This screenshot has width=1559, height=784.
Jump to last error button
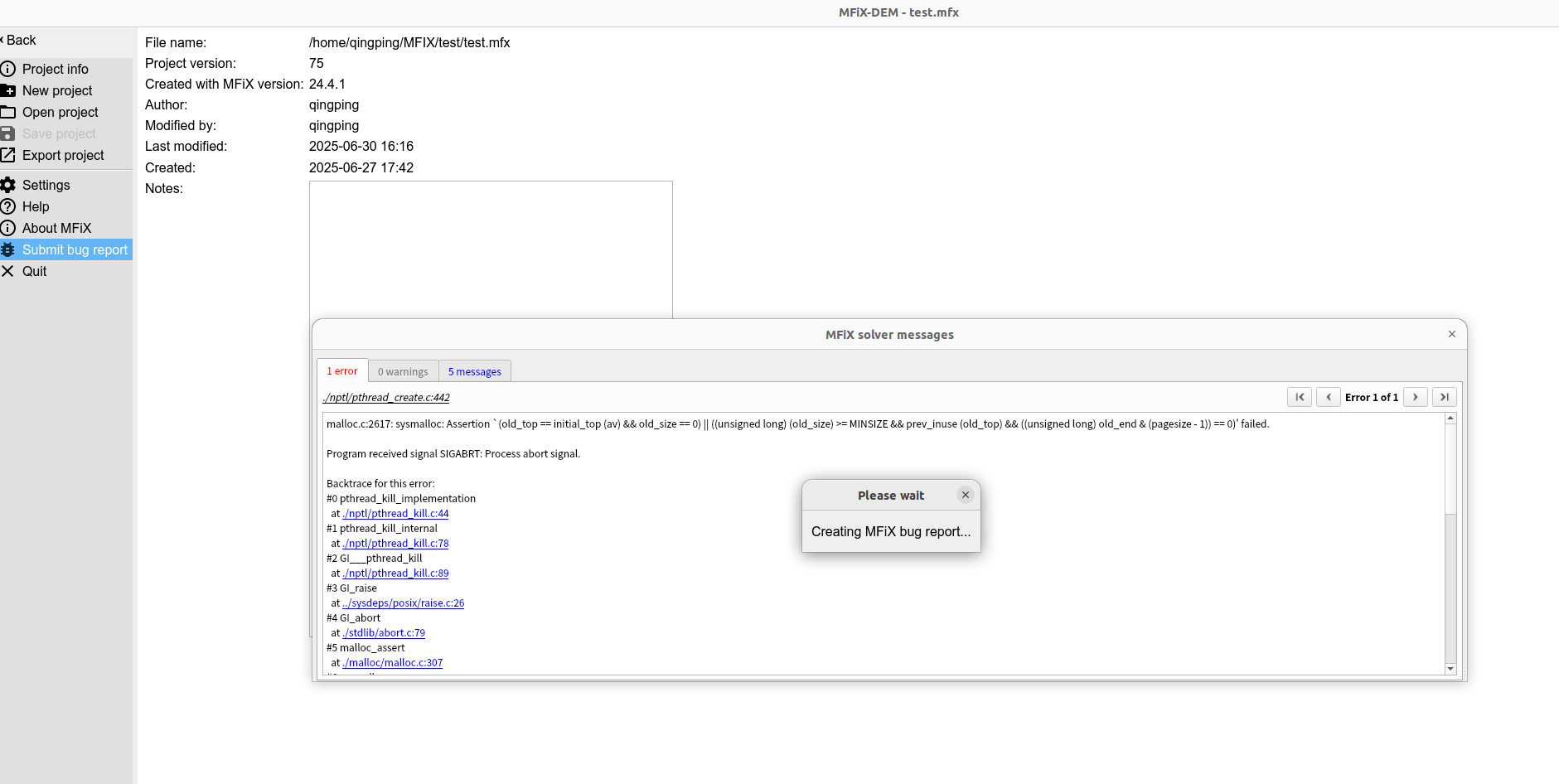(1445, 397)
